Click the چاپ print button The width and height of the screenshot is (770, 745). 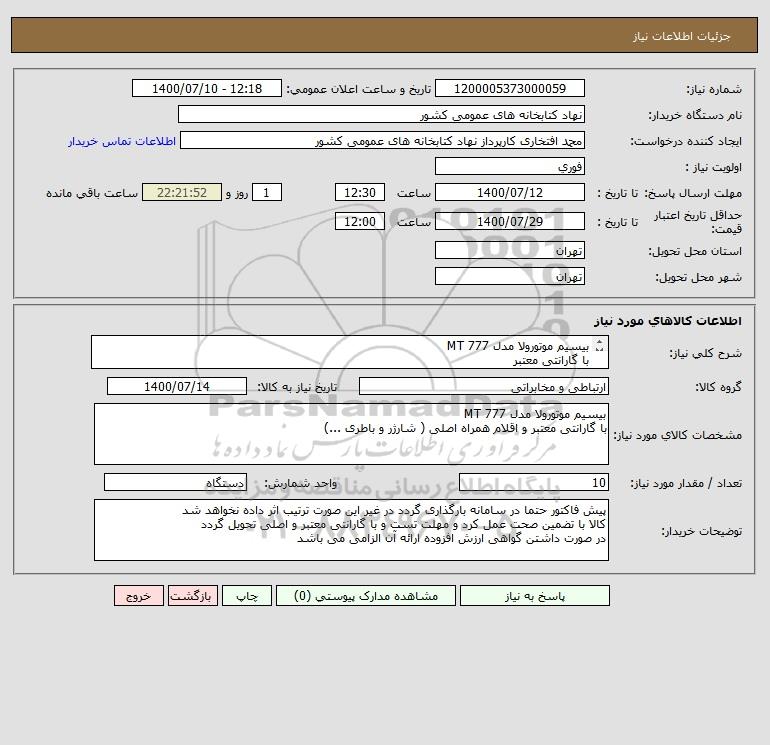(247, 596)
